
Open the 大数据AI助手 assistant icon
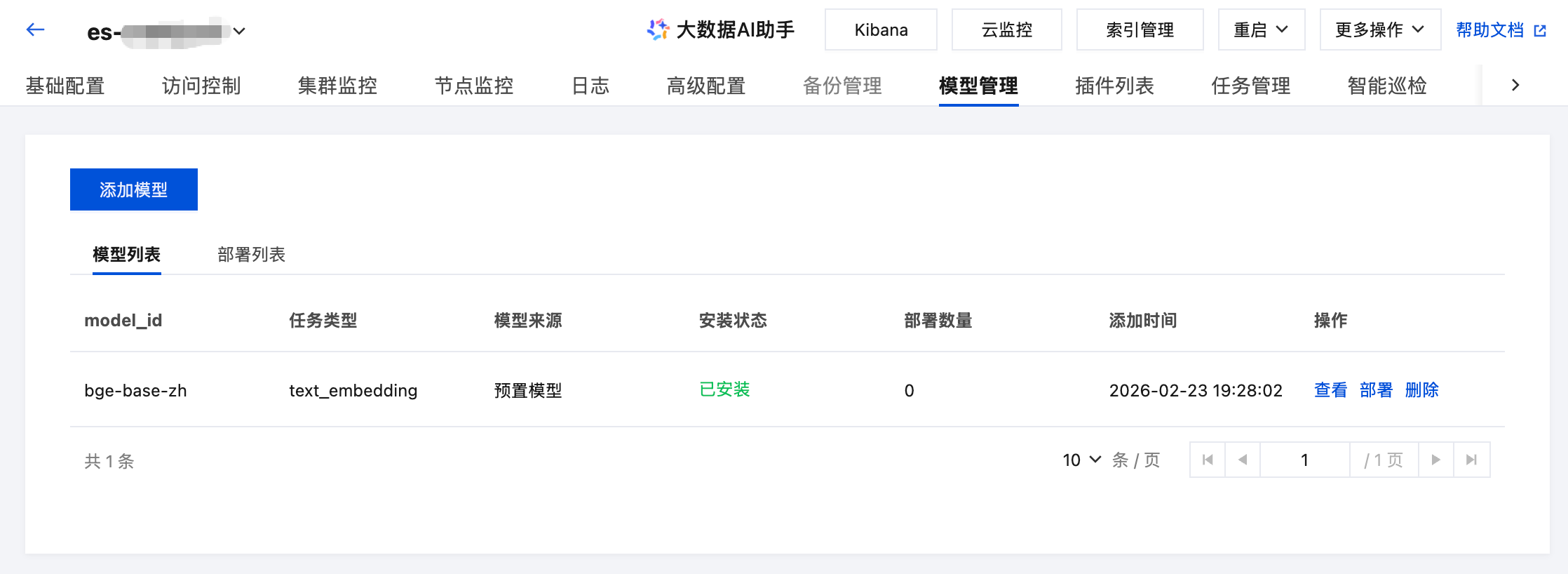point(658,29)
